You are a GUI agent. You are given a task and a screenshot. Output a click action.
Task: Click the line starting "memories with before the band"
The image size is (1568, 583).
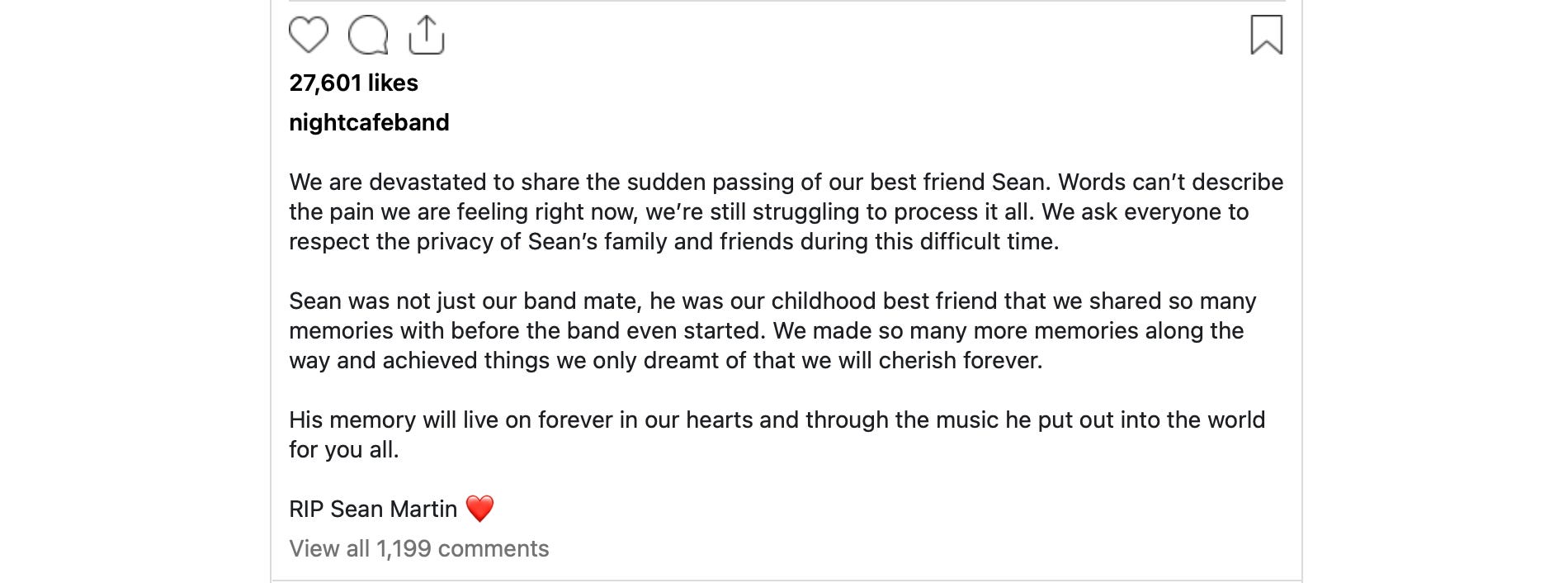point(766,330)
